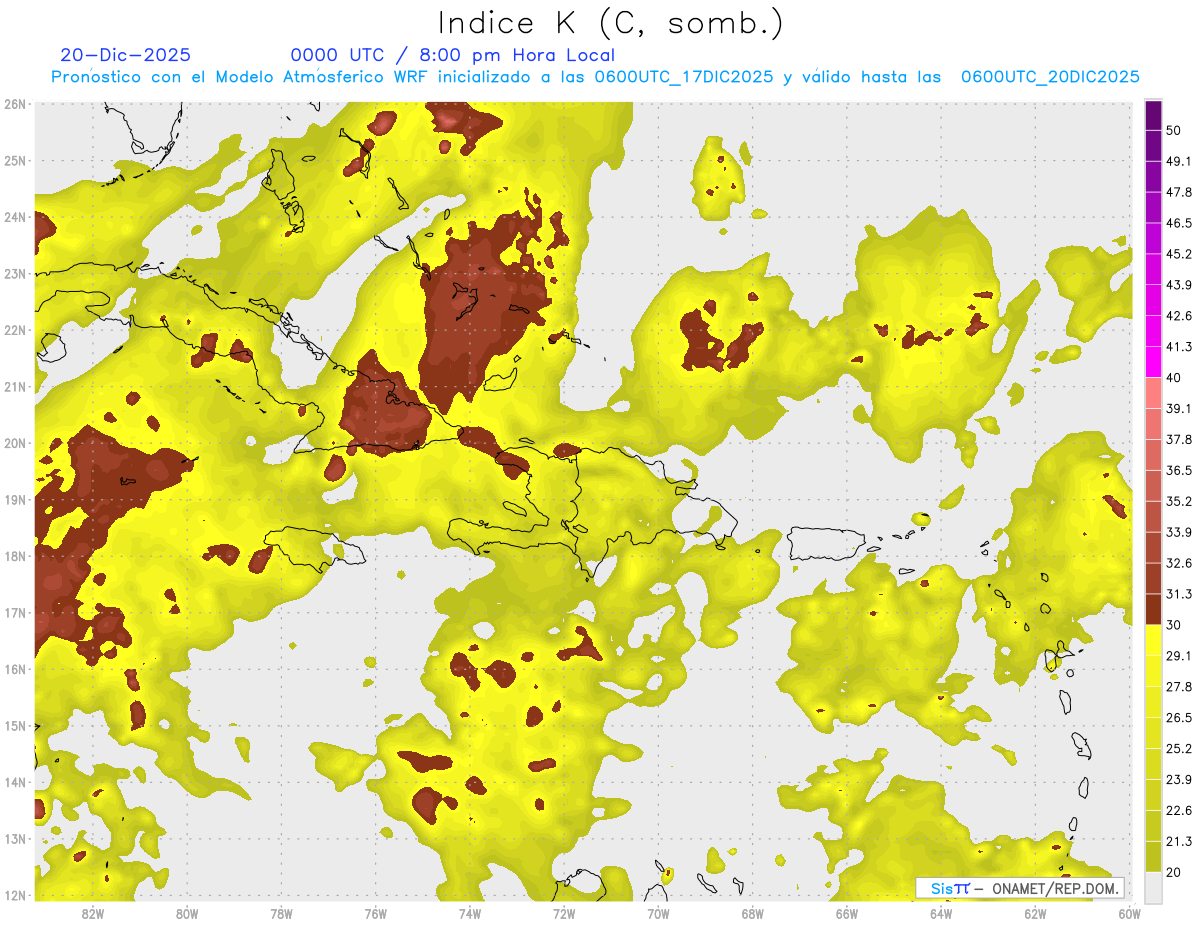Pick the salmon swatch between 39.1 and 40
The height and width of the screenshot is (927, 1200).
tap(1153, 393)
